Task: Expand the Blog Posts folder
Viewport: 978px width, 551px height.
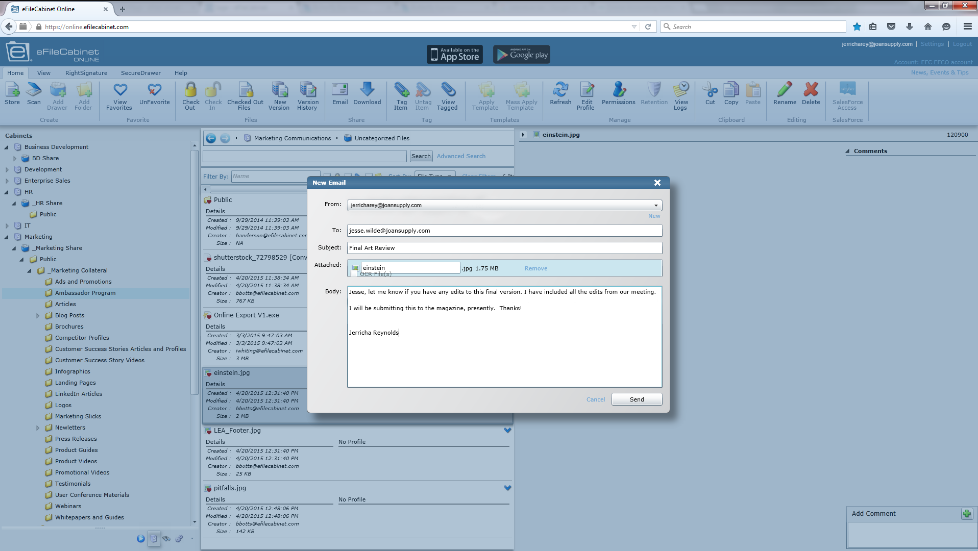Action: pos(38,315)
